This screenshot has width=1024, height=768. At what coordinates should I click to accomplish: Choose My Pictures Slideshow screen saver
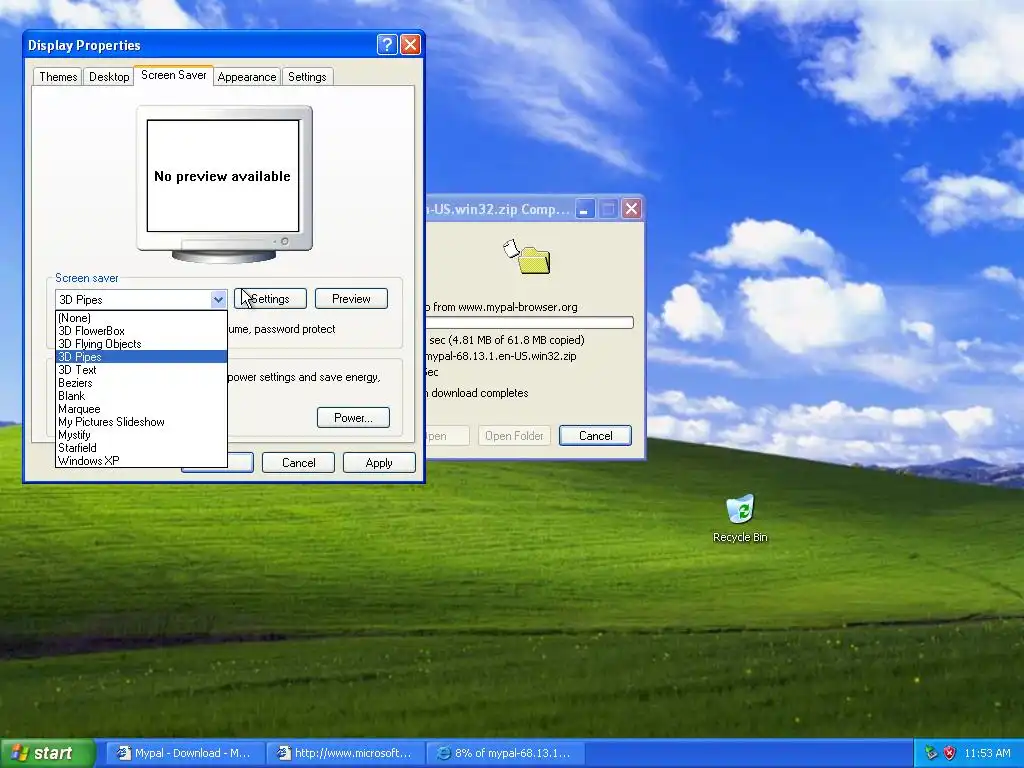(141, 422)
